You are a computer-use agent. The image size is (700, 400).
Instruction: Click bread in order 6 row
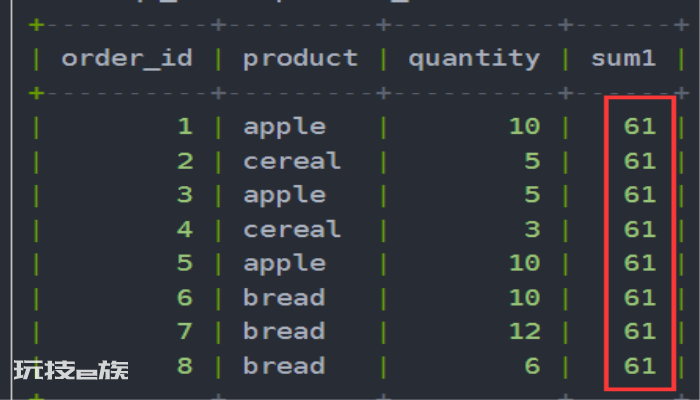(284, 297)
